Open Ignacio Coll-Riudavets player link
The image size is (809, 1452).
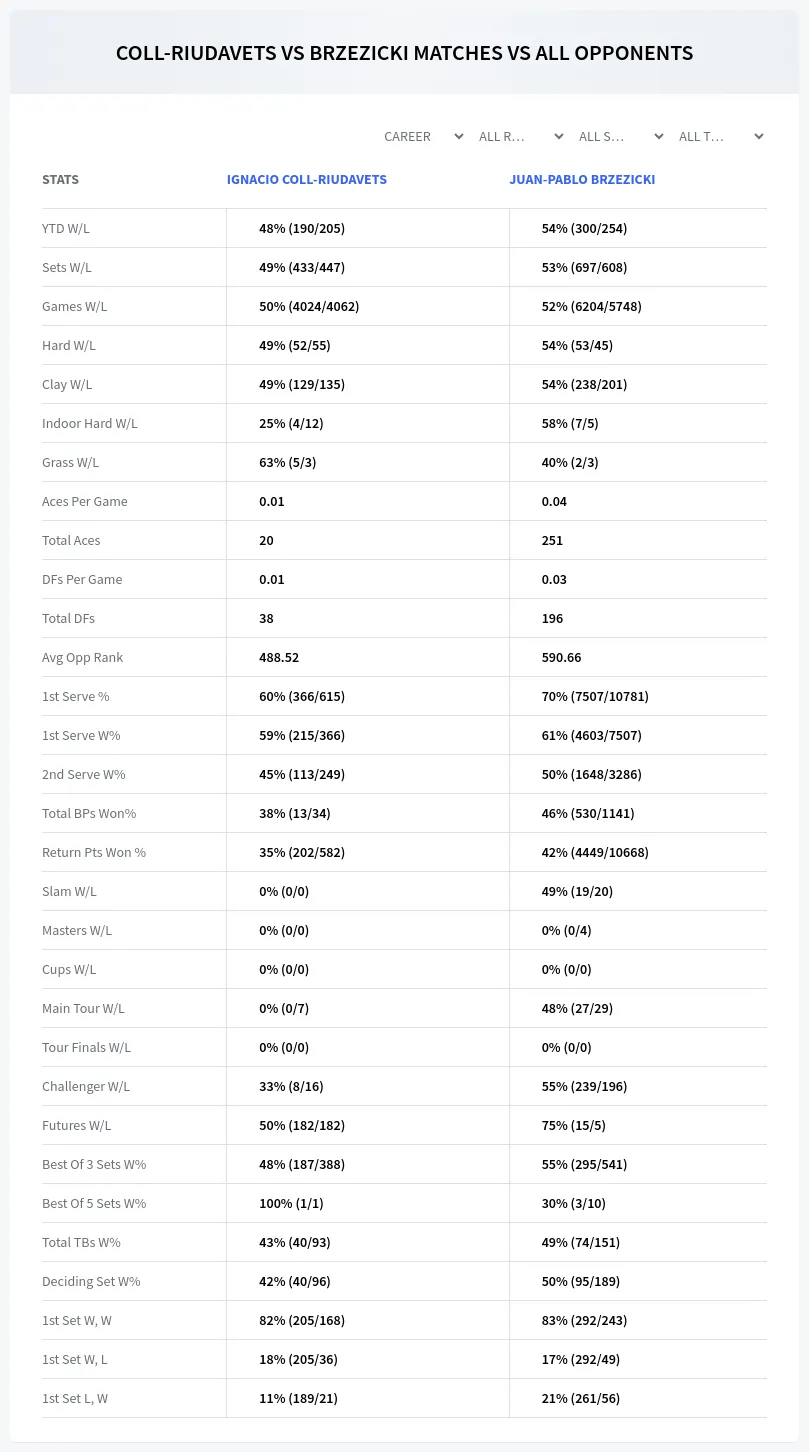307,180
